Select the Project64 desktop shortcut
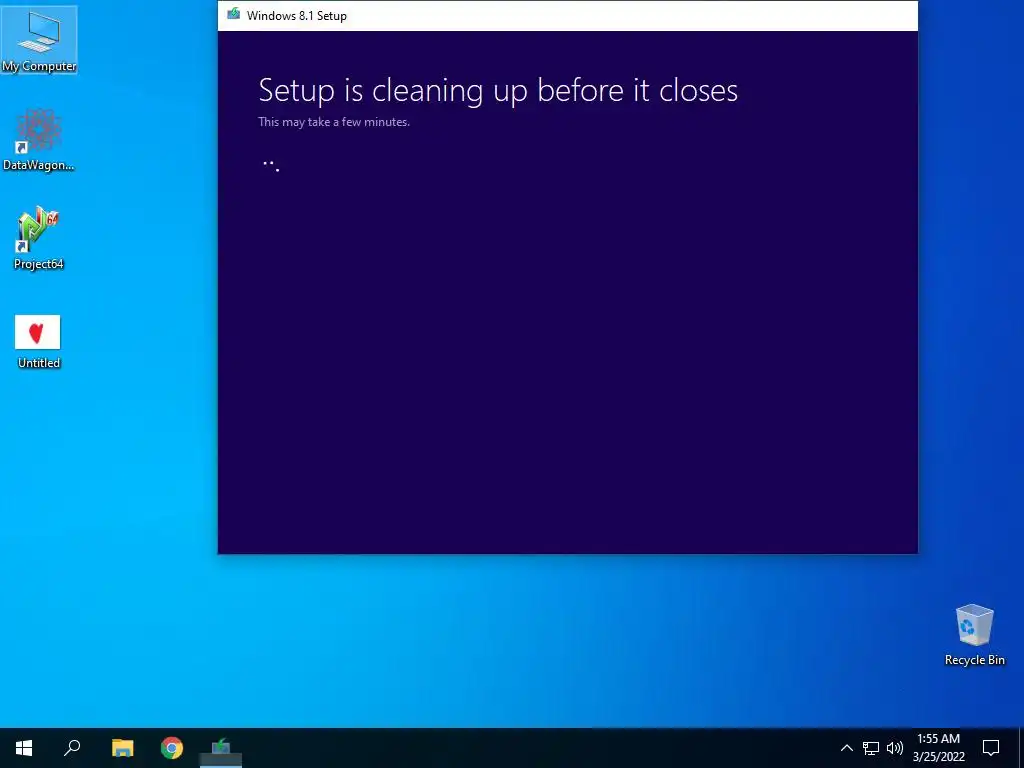 [39, 238]
